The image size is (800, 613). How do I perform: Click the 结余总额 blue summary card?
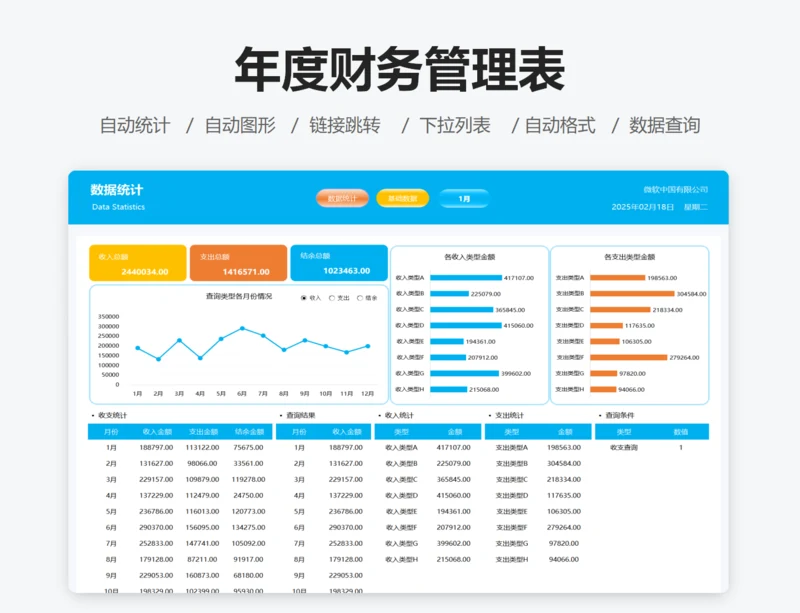point(339,263)
